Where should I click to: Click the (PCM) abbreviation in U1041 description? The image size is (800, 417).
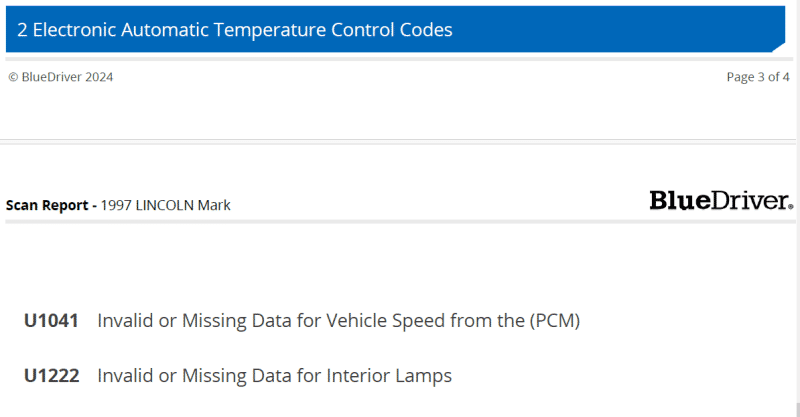click(x=555, y=321)
